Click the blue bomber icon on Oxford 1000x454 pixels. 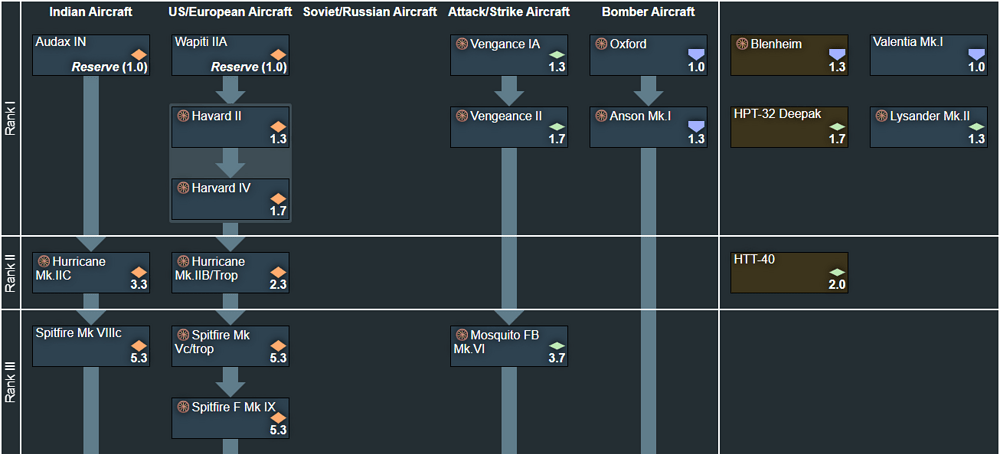(696, 54)
